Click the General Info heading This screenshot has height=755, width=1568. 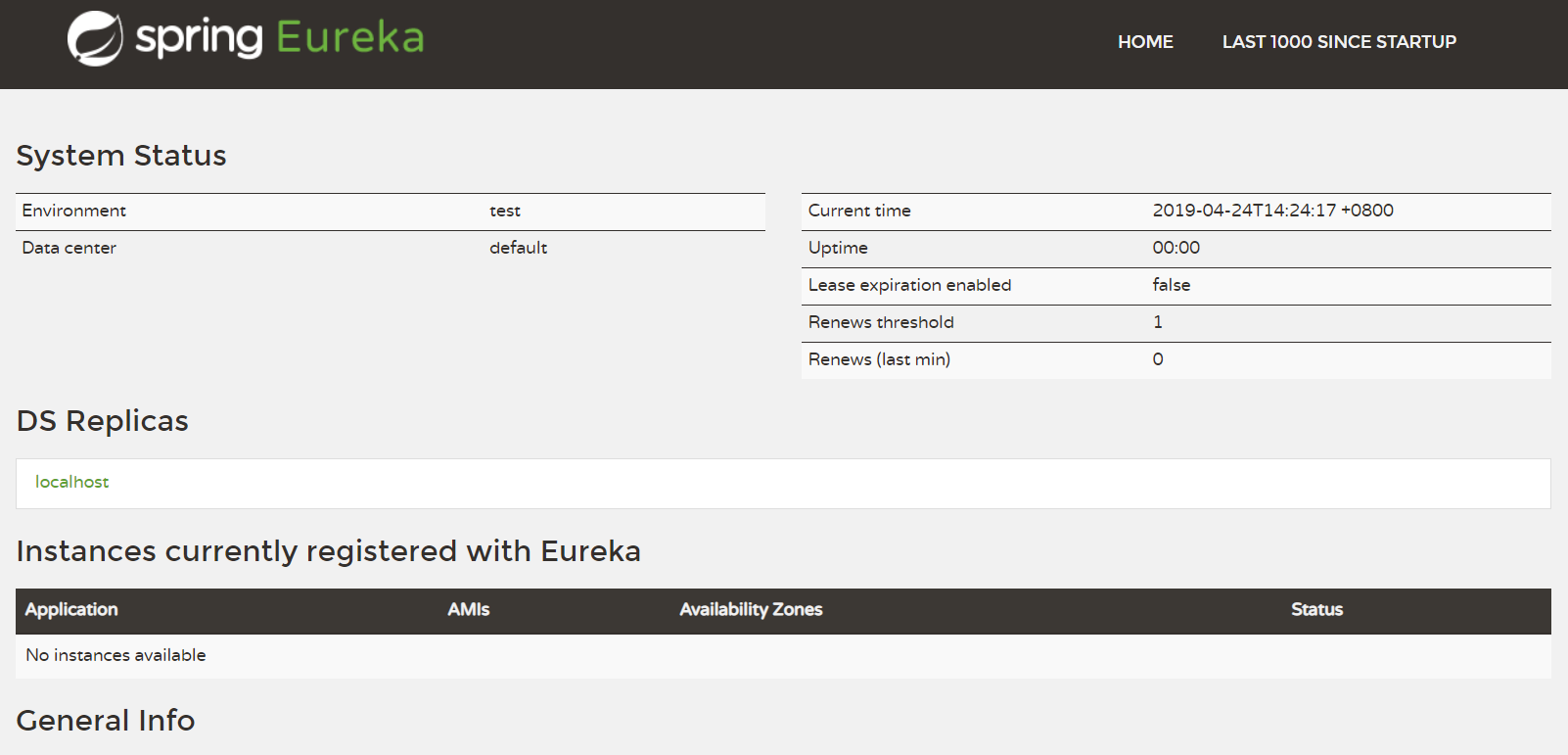(106, 721)
